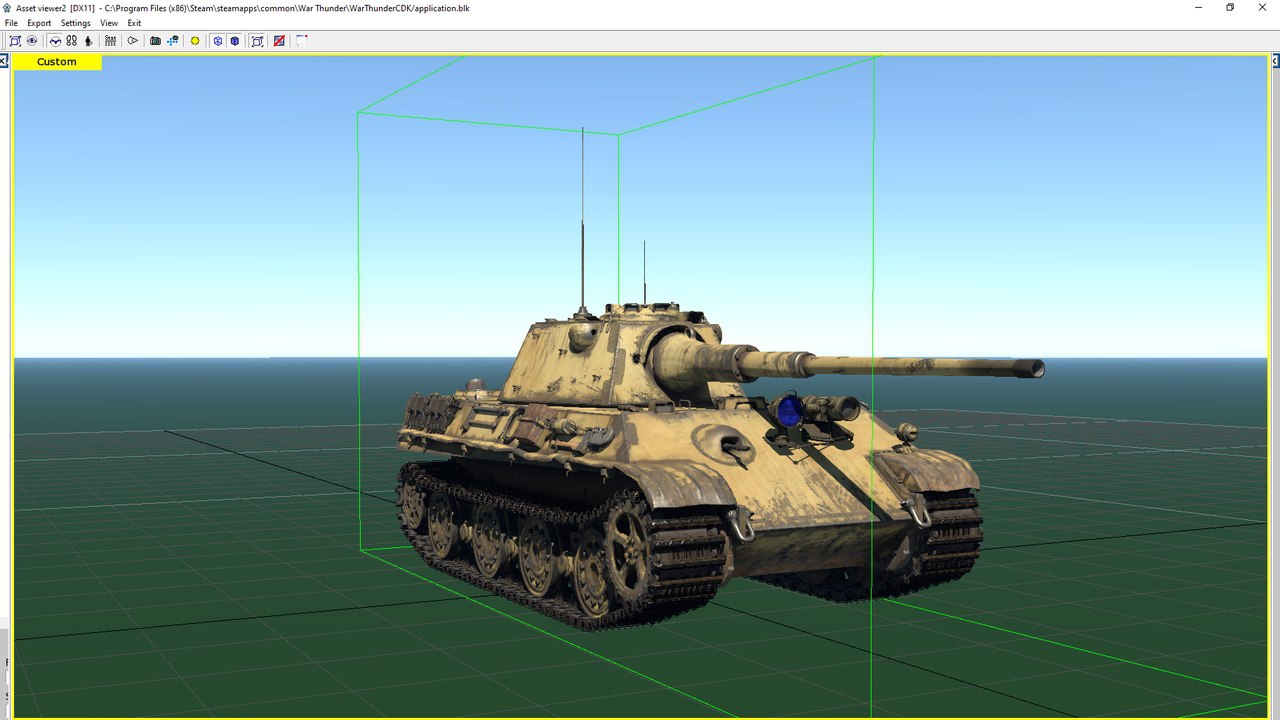Toggle the yellow sun light icon

tap(195, 41)
